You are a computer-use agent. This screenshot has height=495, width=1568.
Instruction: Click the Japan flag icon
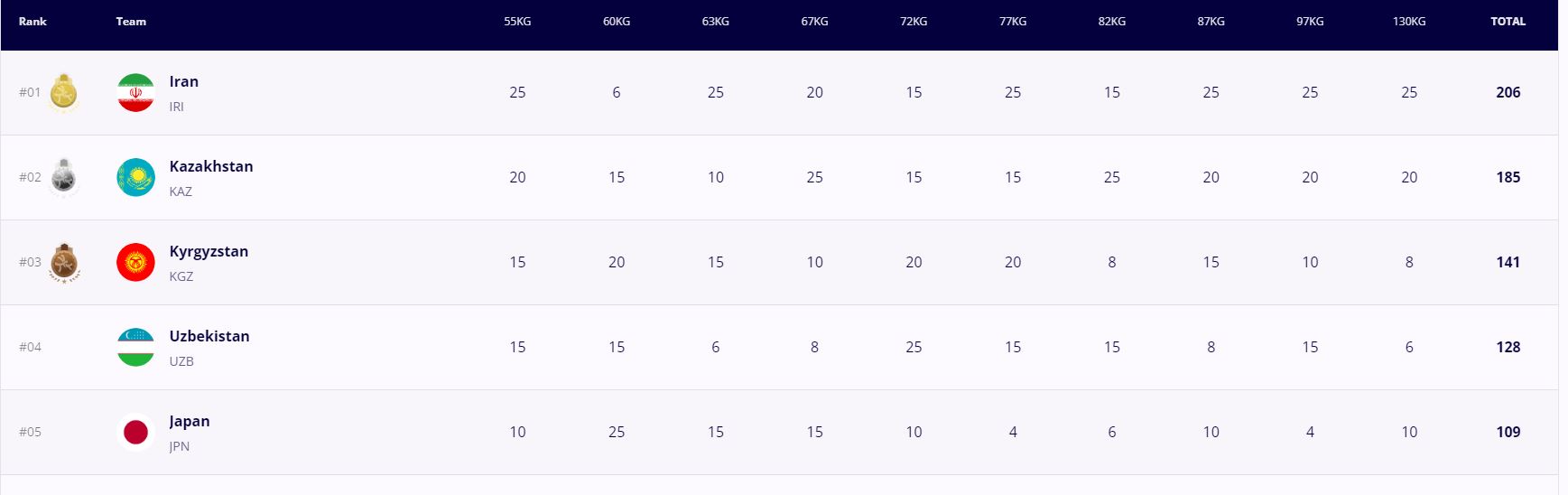[x=135, y=432]
